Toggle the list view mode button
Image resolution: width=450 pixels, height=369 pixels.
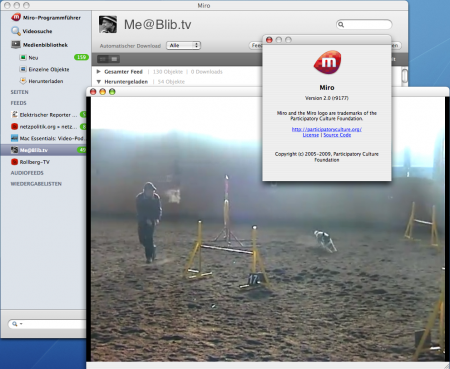(114, 59)
